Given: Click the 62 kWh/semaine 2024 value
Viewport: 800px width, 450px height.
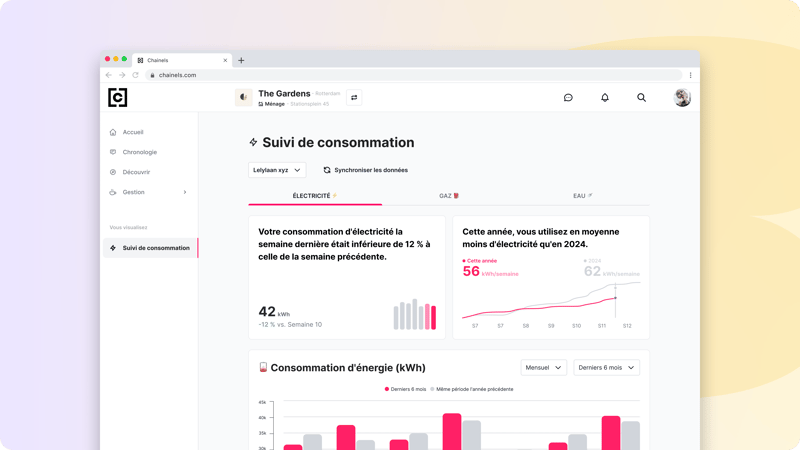Looking at the screenshot, I should coord(612,271).
